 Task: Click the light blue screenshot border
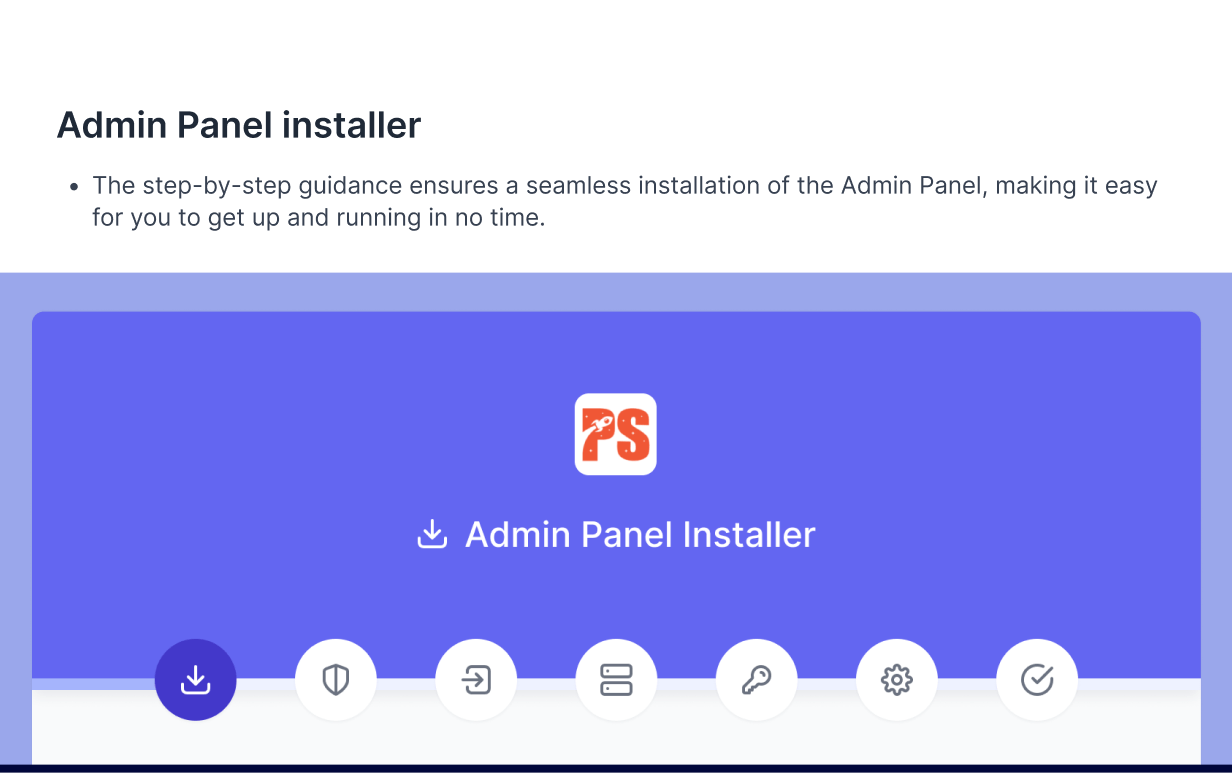616,291
